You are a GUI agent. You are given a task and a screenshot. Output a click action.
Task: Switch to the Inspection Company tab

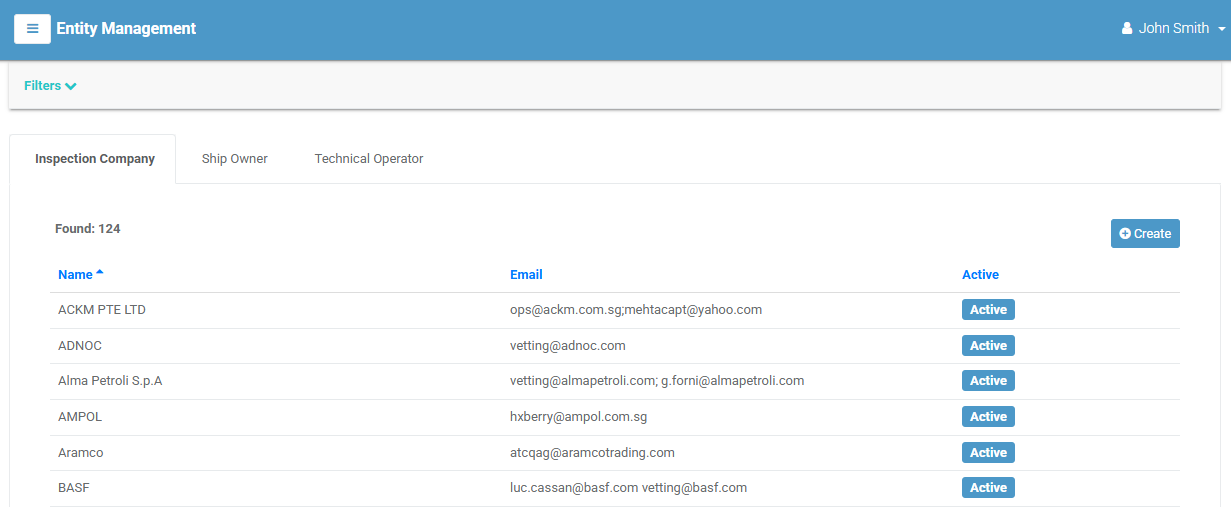coord(94,159)
